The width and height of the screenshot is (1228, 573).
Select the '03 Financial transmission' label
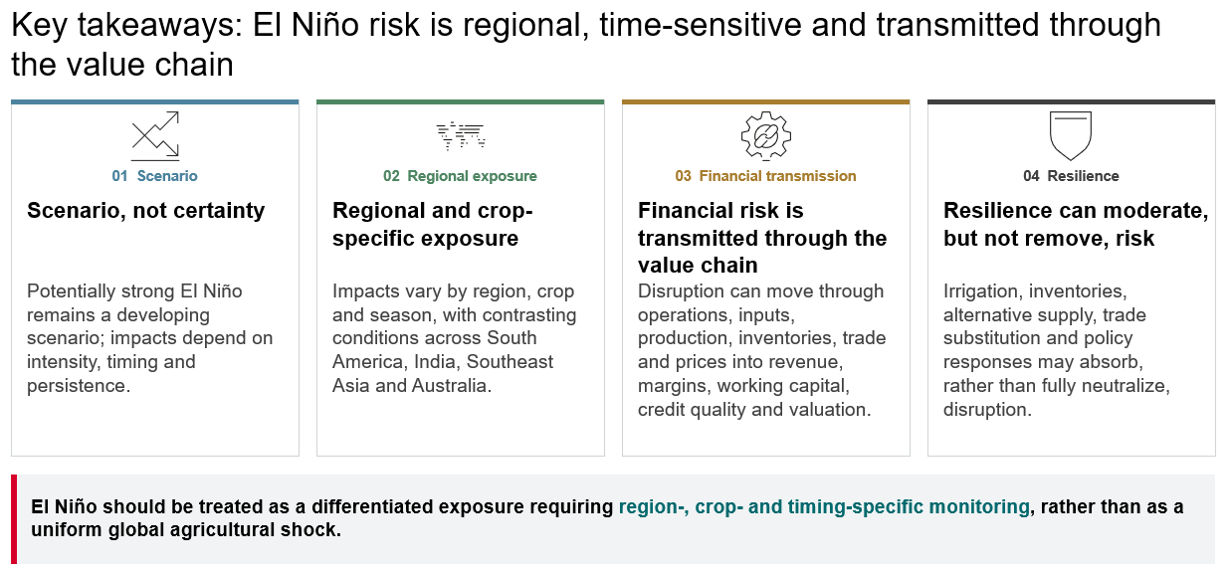click(x=766, y=176)
